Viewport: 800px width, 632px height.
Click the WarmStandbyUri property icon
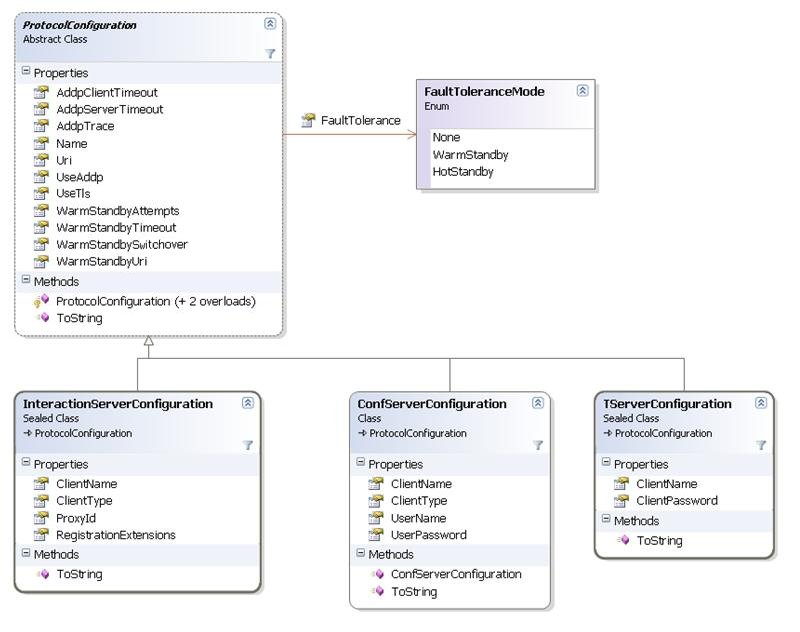pos(41,261)
